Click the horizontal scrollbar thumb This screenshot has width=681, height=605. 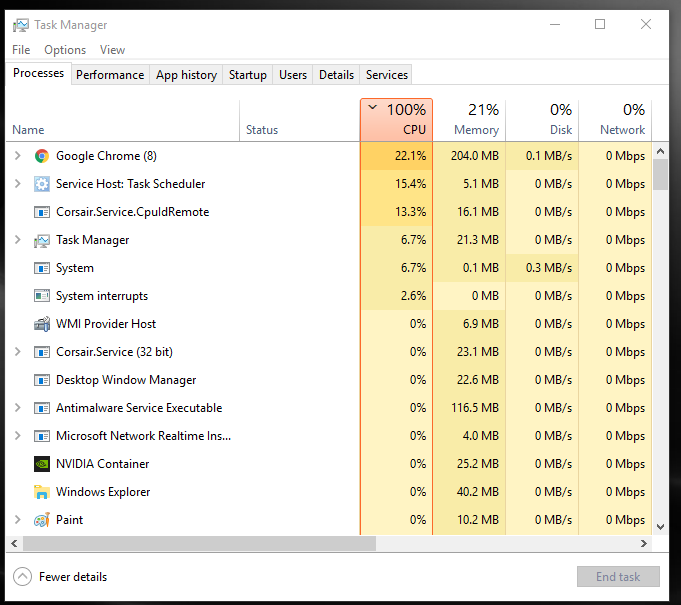[199, 543]
